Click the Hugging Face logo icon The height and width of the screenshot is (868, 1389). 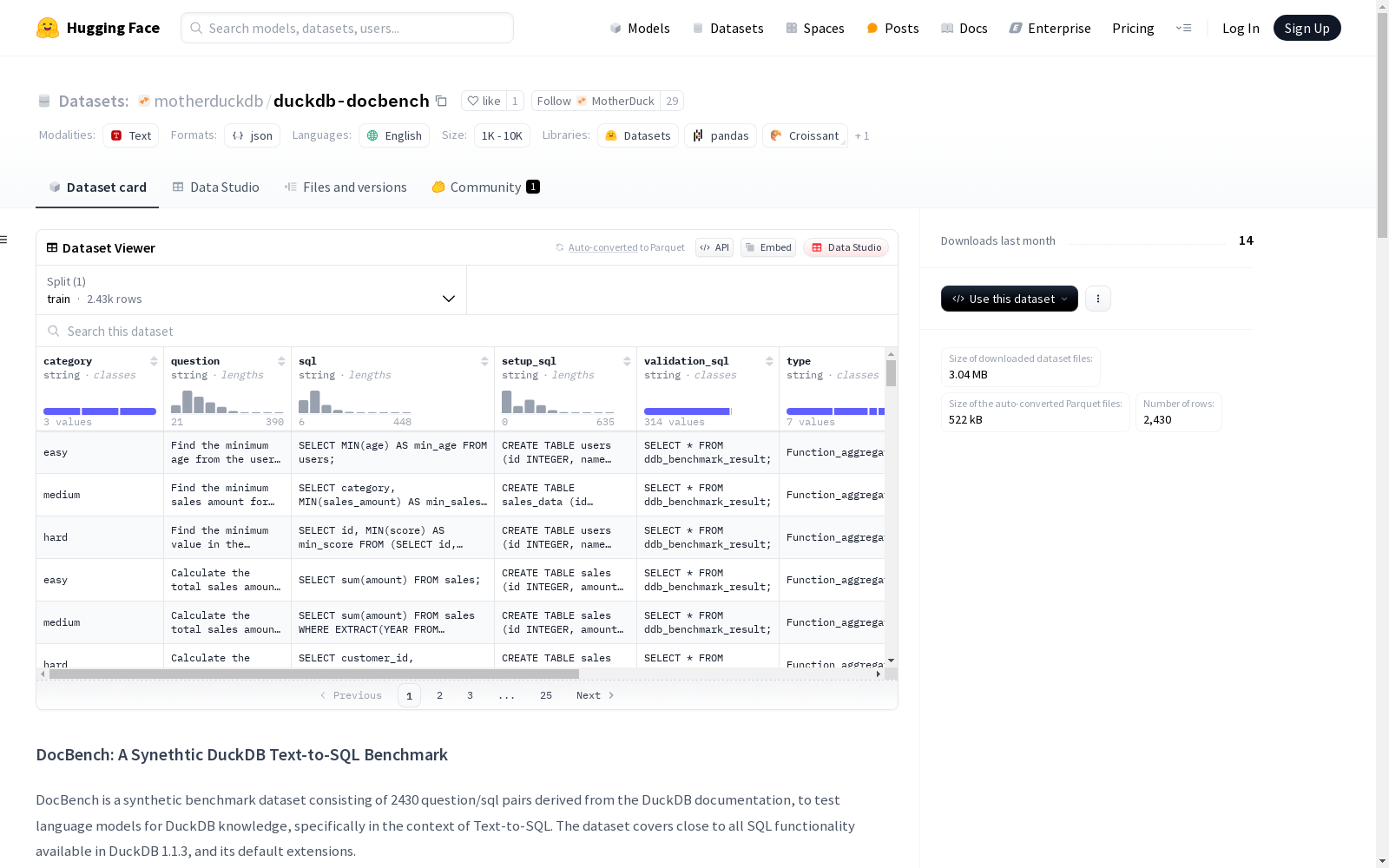tap(48, 28)
